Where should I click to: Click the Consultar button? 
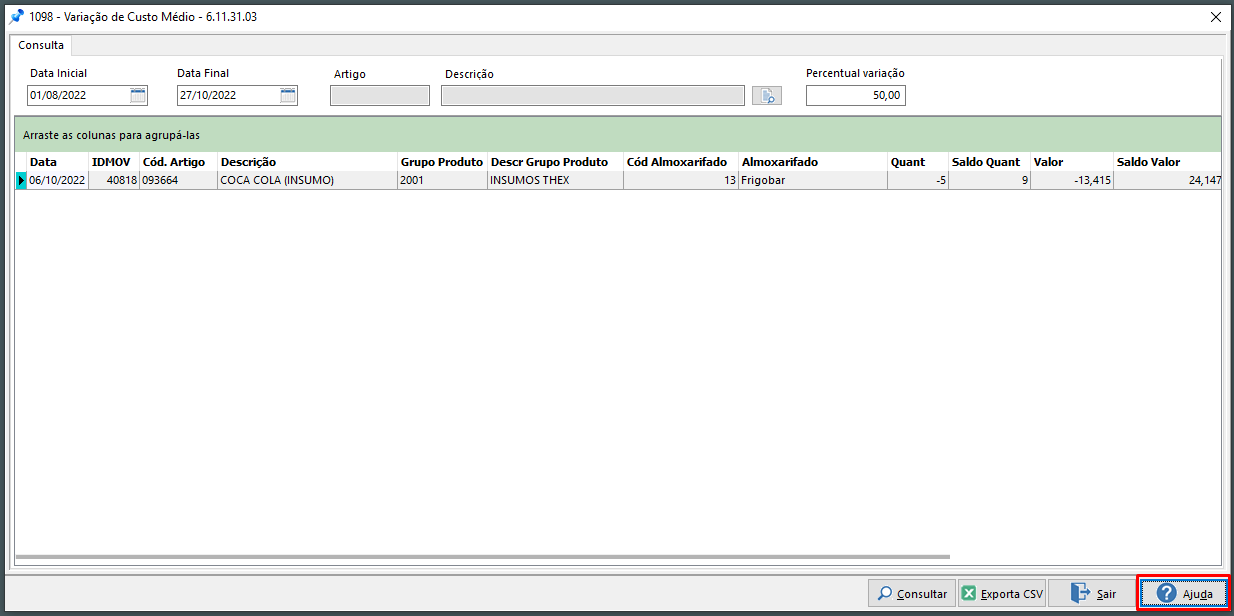click(x=911, y=593)
